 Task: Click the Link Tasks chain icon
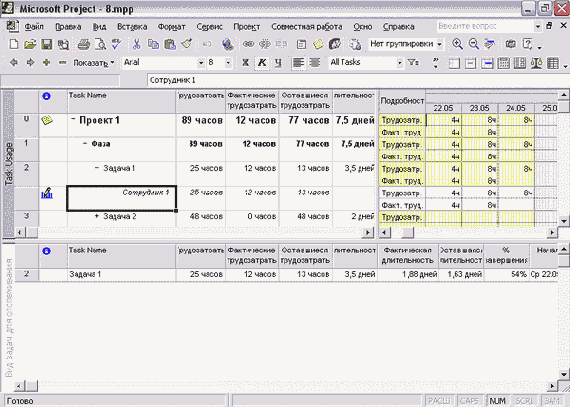tap(248, 44)
